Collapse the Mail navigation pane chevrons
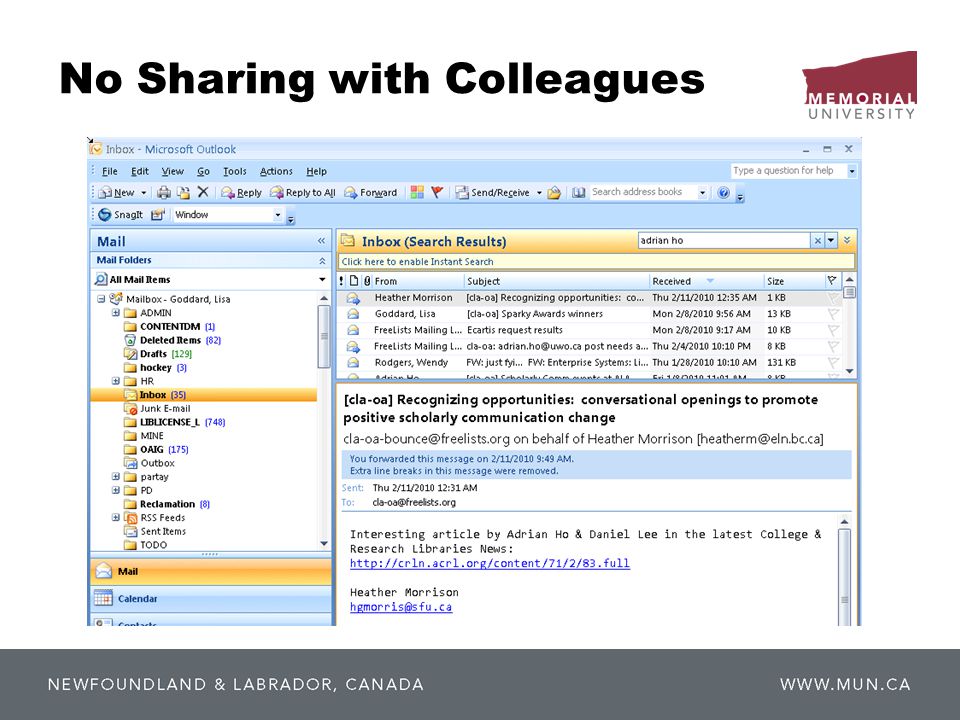 pos(321,241)
